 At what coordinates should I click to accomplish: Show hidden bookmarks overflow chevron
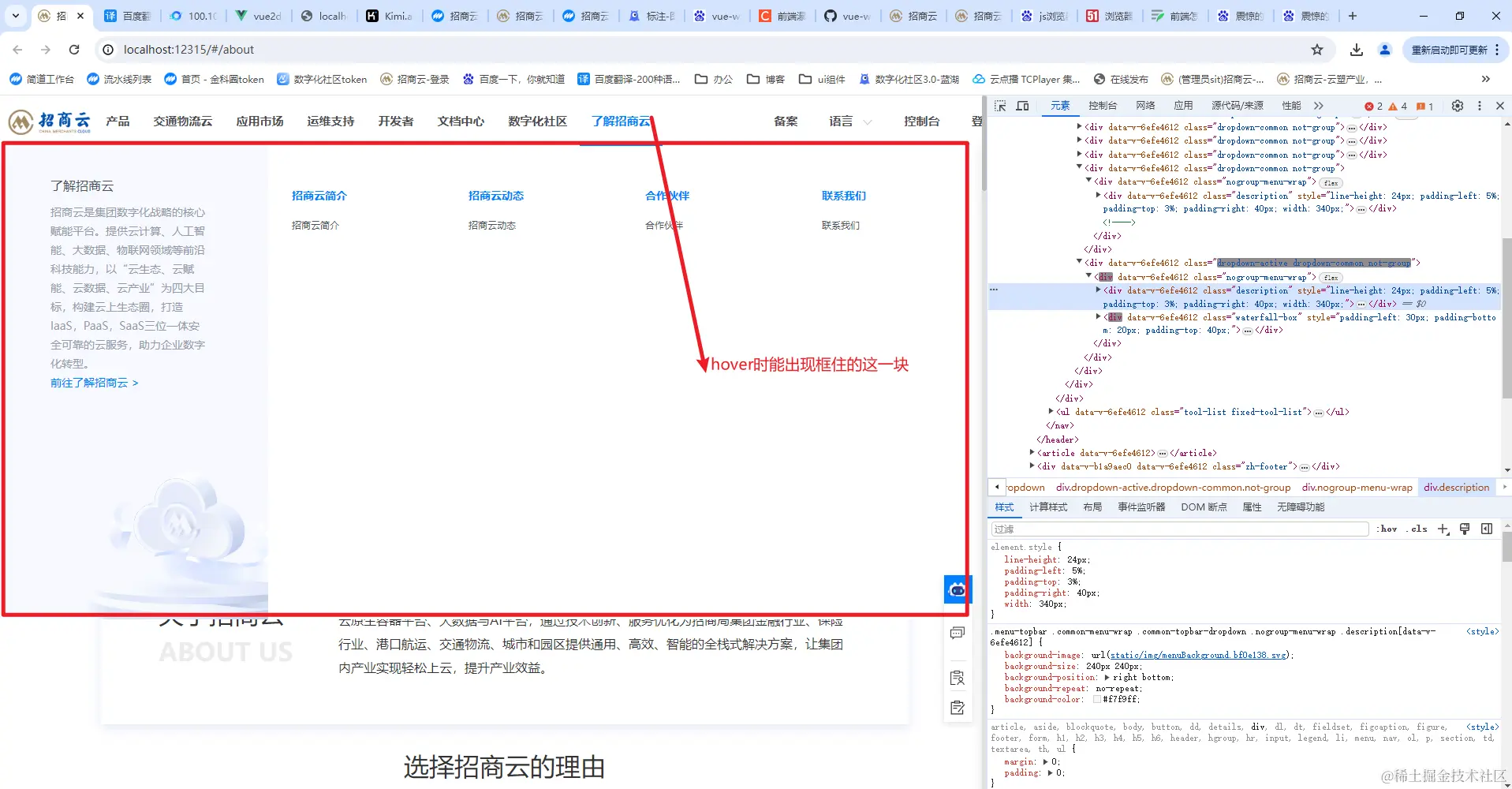click(1486, 79)
